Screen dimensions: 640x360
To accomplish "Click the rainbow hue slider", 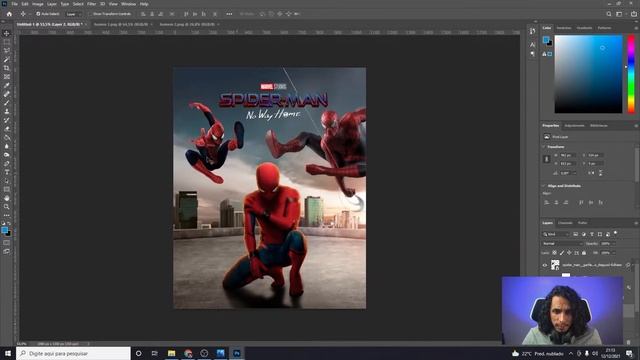I will tap(631, 74).
